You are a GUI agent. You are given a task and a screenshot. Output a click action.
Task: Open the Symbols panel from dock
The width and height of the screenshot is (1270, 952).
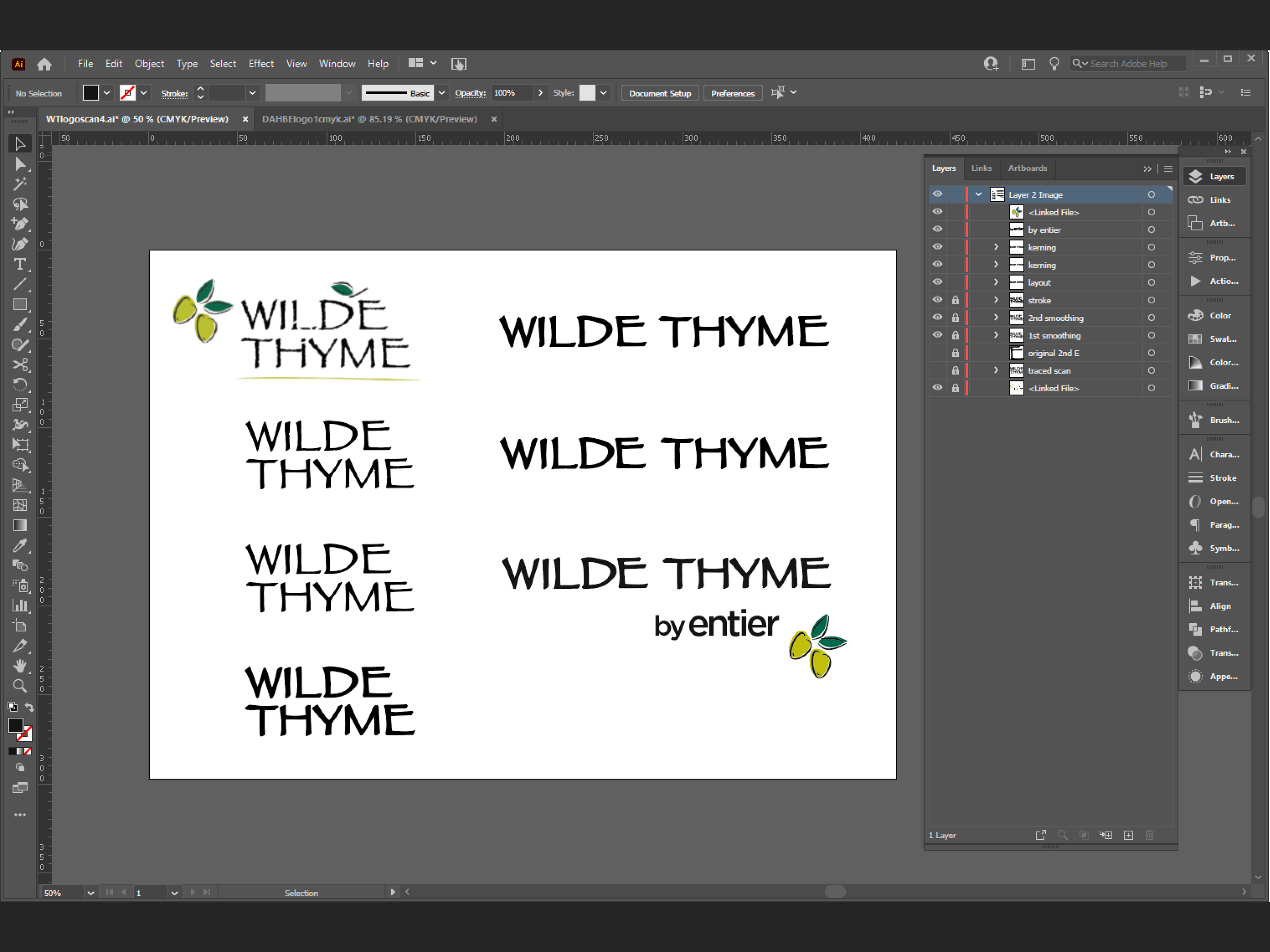pos(1214,548)
